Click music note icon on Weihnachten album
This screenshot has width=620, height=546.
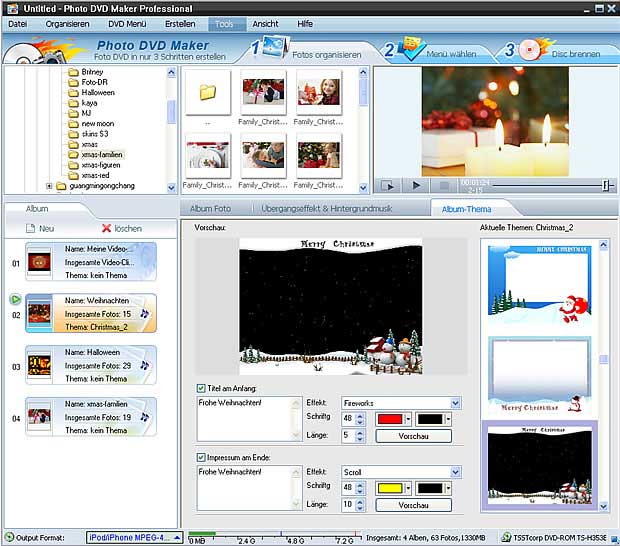145,314
